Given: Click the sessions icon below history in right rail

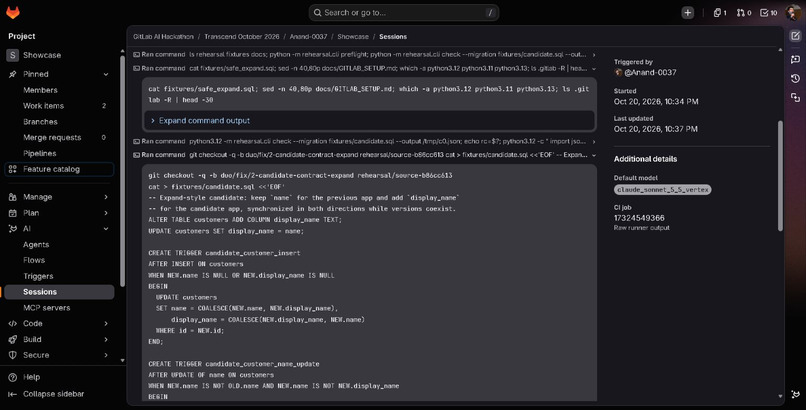Looking at the screenshot, I should point(795,97).
